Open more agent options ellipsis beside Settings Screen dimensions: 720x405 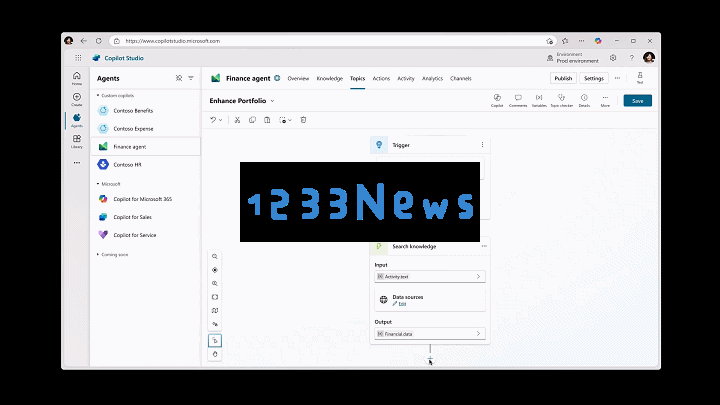coord(617,78)
